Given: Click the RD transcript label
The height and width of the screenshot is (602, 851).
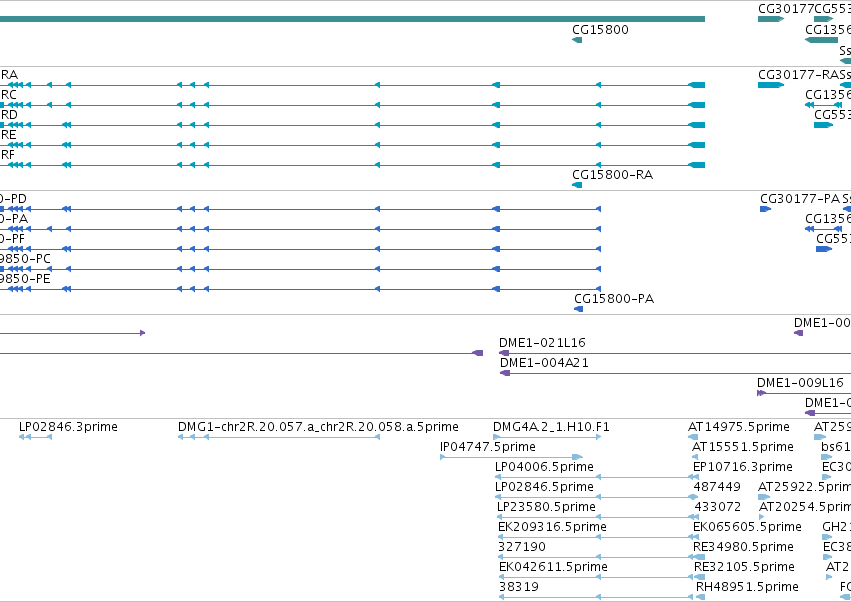Looking at the screenshot, I should tap(9, 115).
